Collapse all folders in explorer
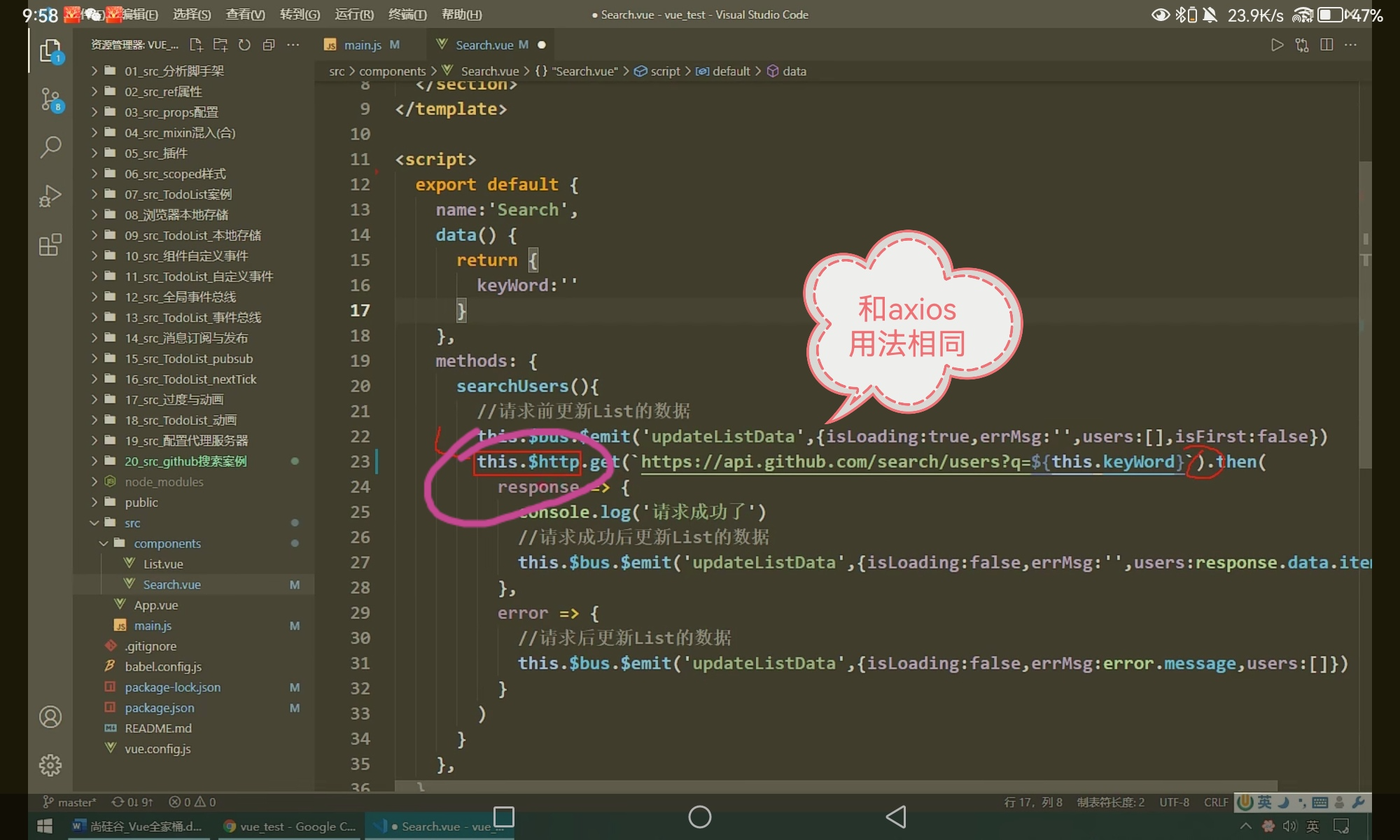Viewport: 1400px width, 840px height. click(x=269, y=45)
